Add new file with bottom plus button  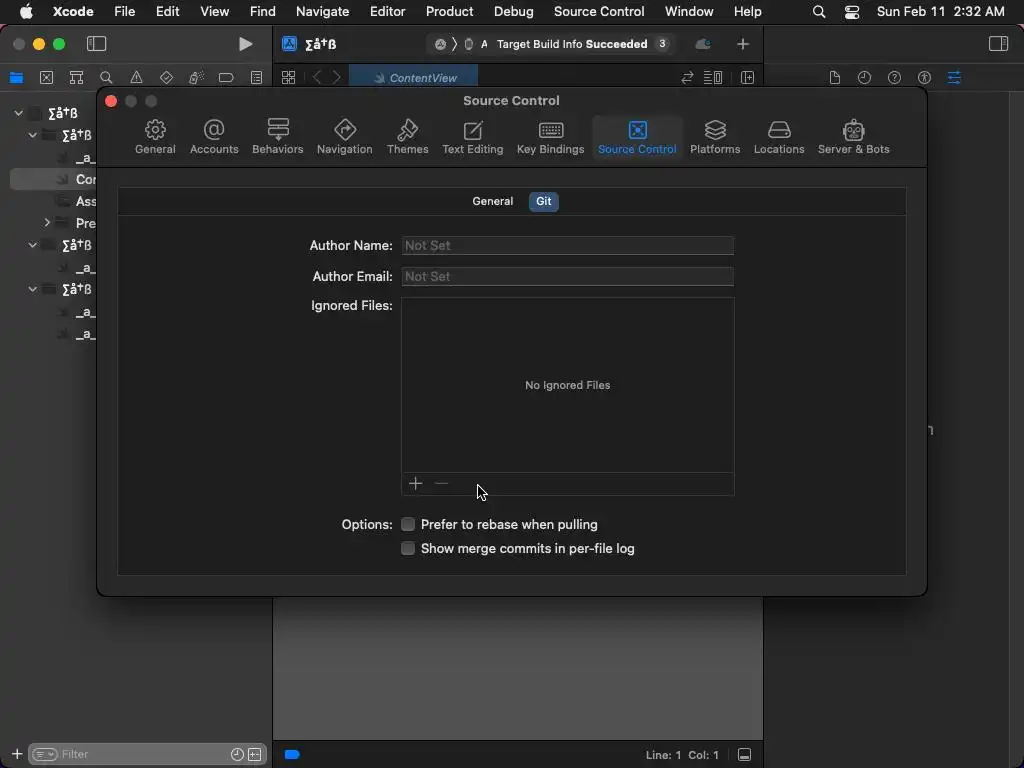click(17, 754)
